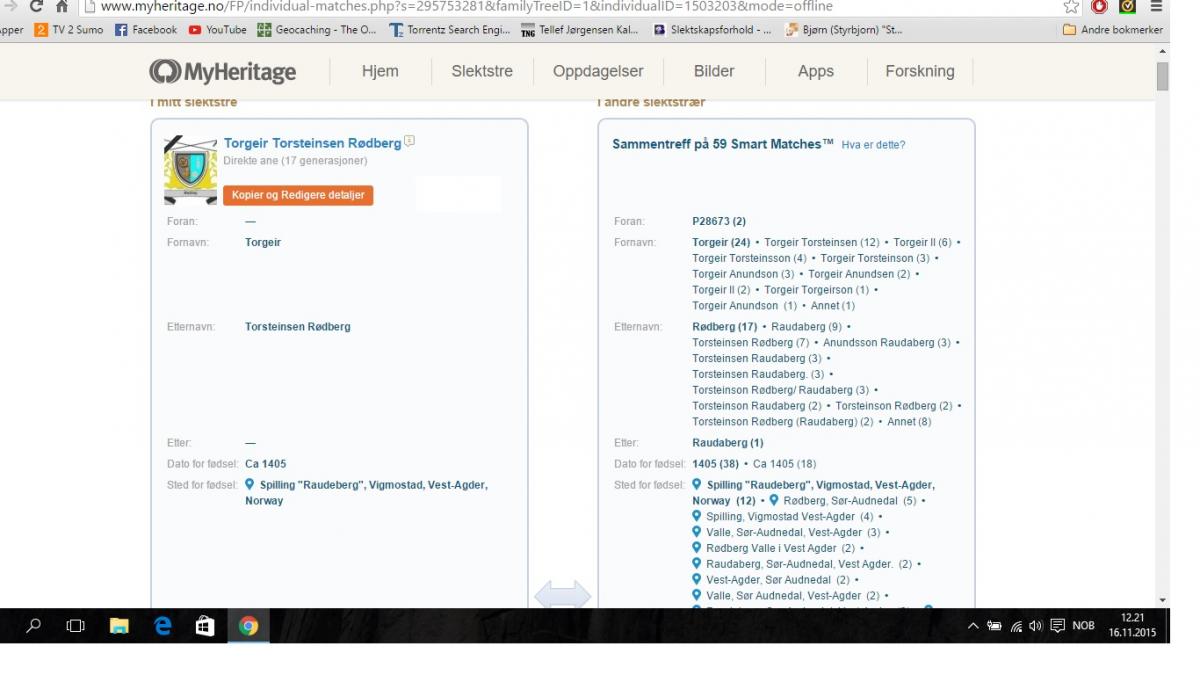1200x675 pixels.
Task: Open Microsoft Edge from the taskbar
Action: tap(163, 626)
